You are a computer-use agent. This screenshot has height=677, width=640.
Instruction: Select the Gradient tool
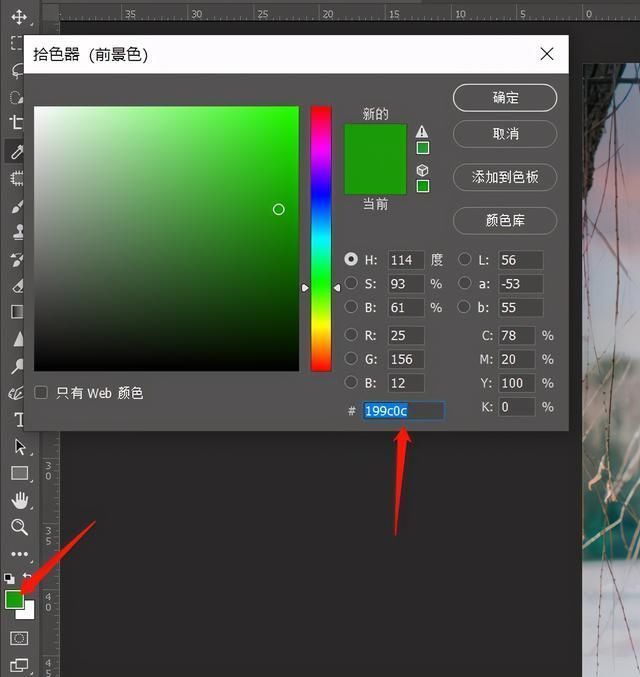tap(17, 312)
